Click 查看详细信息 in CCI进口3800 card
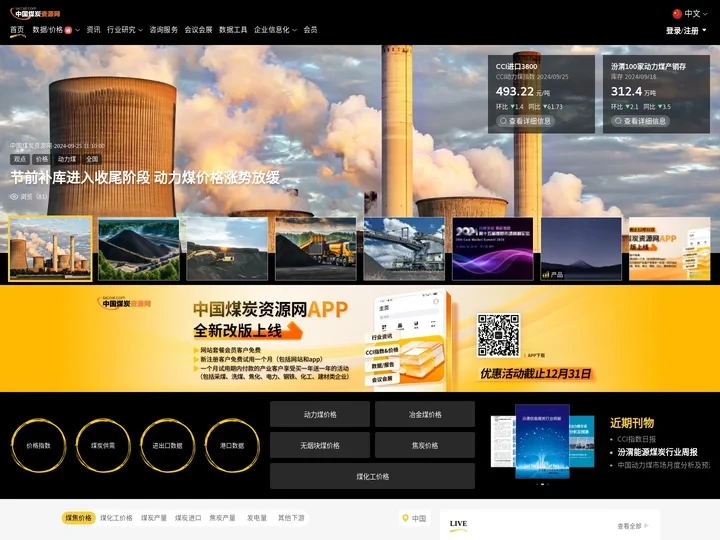This screenshot has width=720, height=540. (x=525, y=121)
